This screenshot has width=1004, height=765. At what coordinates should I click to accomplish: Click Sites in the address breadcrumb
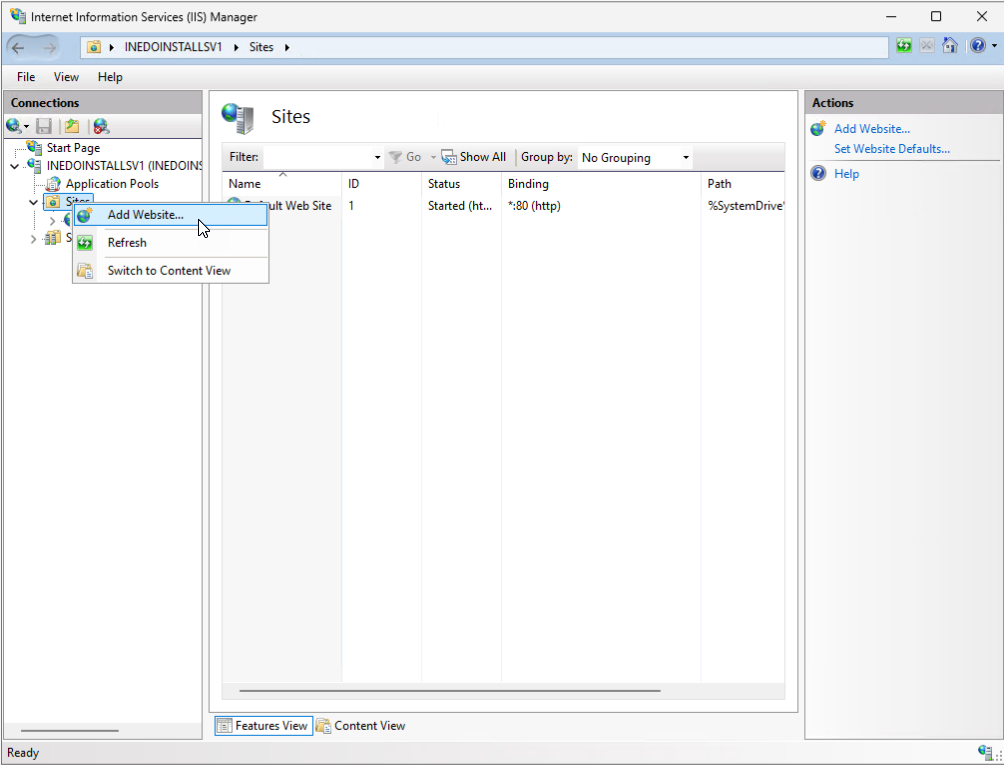point(261,47)
